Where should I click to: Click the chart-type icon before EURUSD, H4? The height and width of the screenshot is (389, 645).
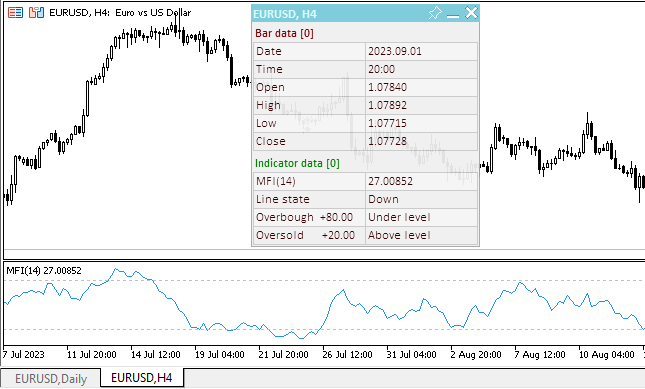point(36,13)
